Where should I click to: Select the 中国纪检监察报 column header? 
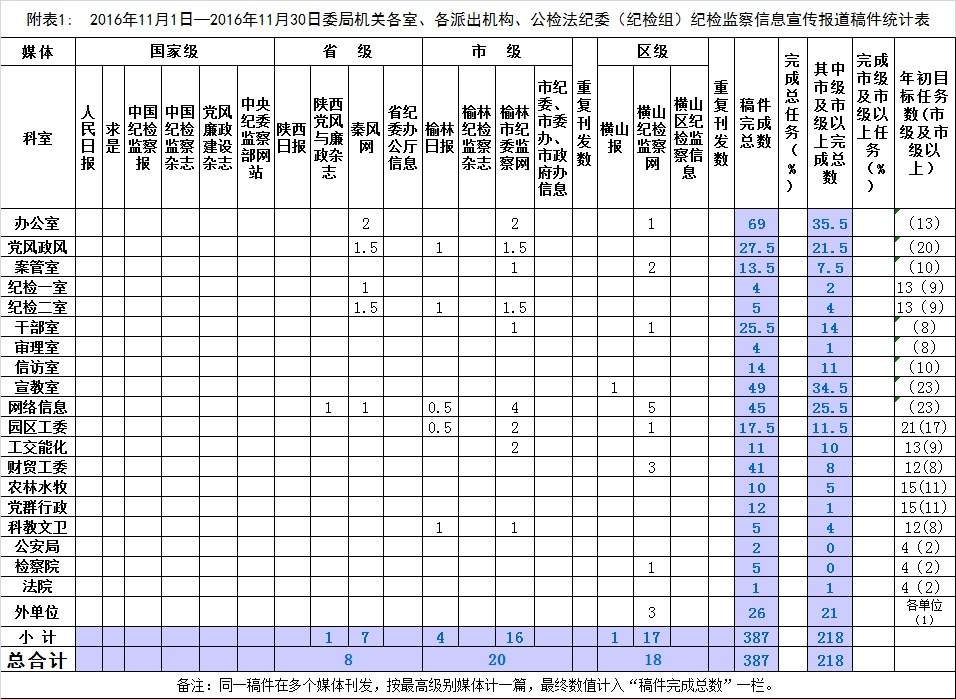point(143,137)
